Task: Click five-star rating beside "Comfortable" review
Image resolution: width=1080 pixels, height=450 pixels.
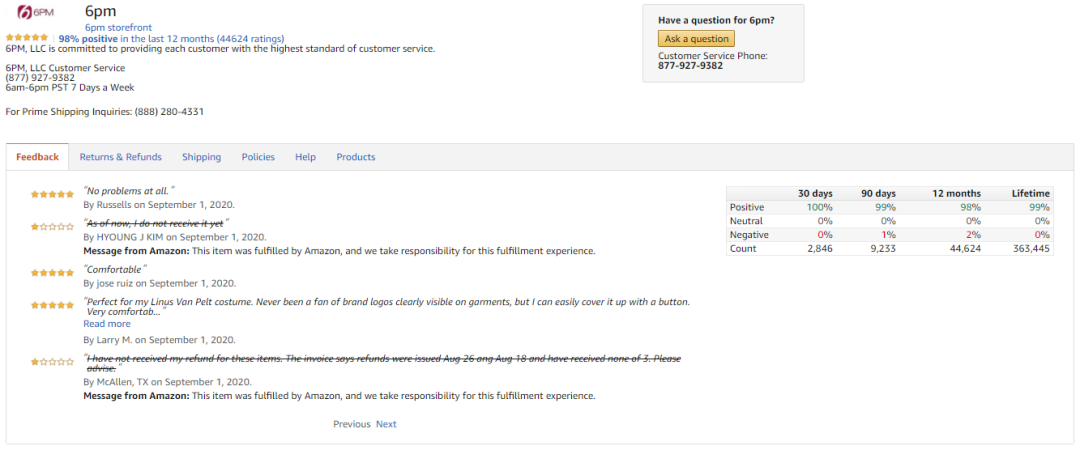Action: [x=52, y=273]
